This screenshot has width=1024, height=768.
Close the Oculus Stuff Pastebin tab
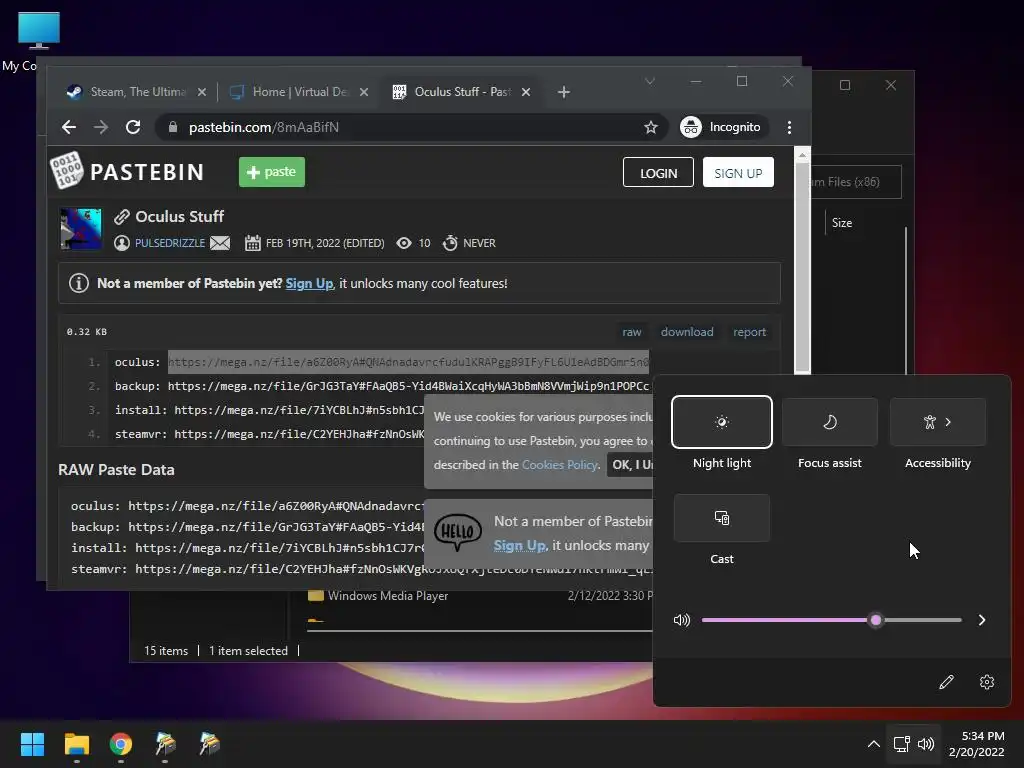pyautogui.click(x=526, y=92)
